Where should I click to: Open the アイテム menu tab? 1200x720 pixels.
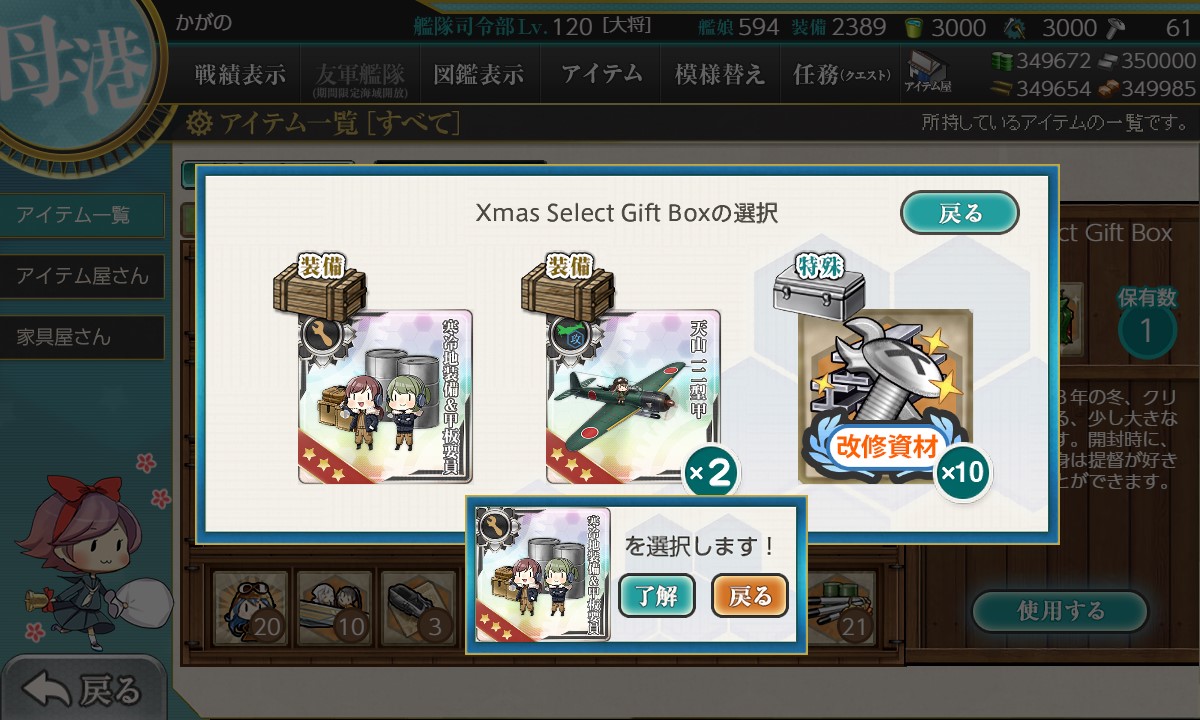tap(601, 74)
